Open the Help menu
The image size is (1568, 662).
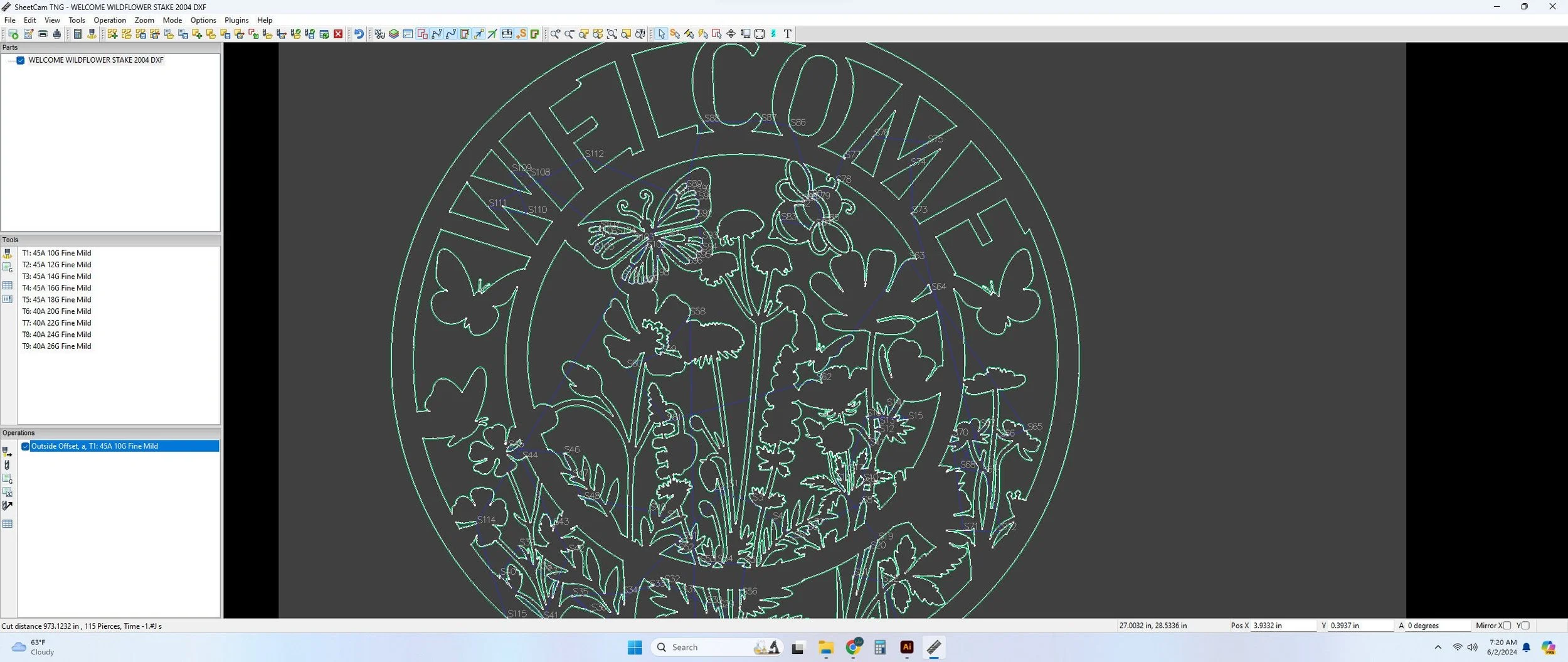click(265, 20)
